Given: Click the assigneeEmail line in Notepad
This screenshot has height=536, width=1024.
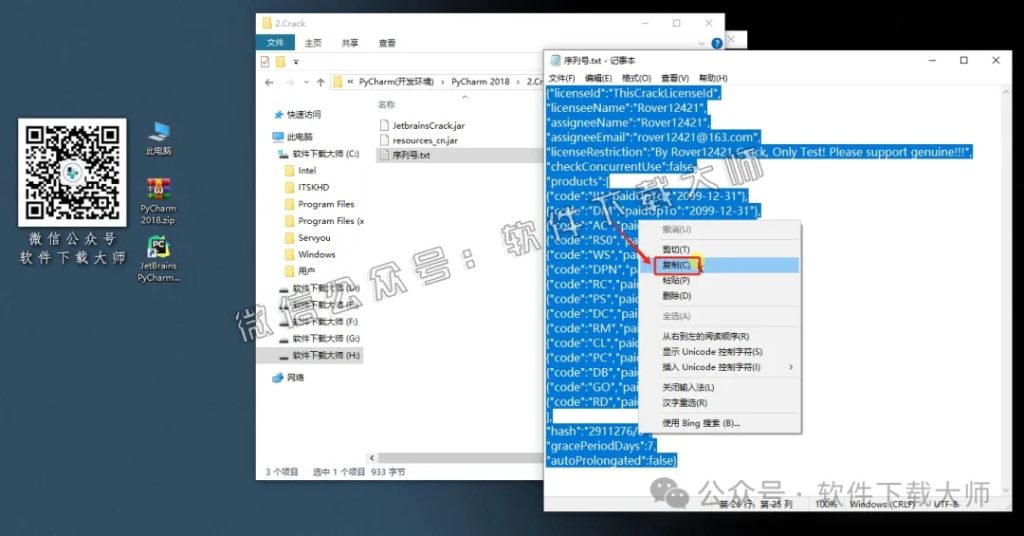Looking at the screenshot, I should 653,137.
